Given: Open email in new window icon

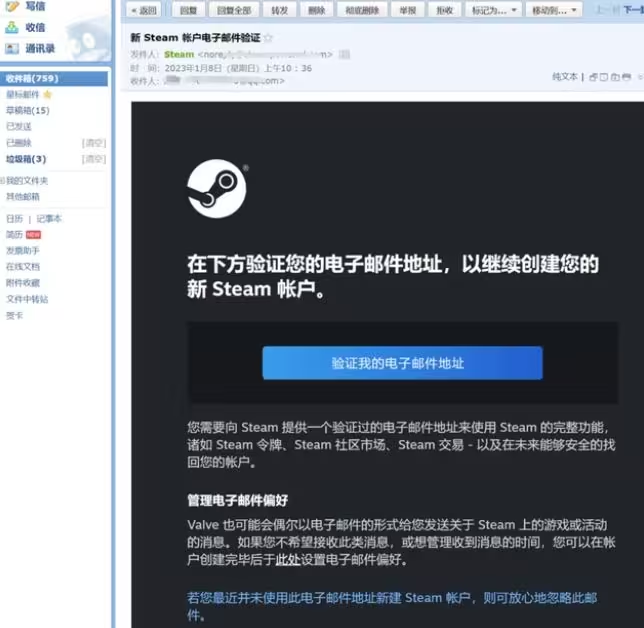Looking at the screenshot, I should (x=593, y=77).
